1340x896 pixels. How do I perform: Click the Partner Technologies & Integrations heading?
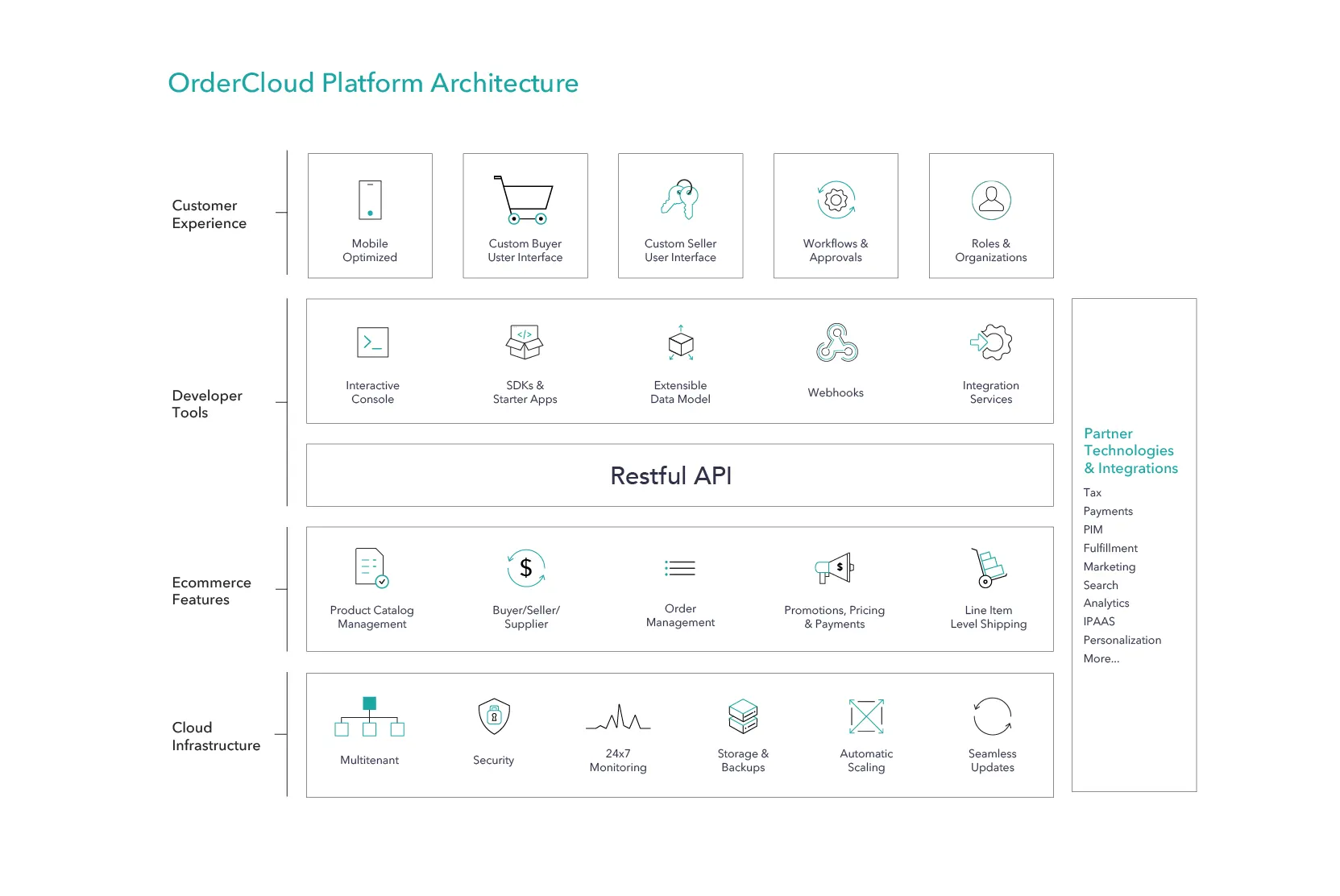pyautogui.click(x=1130, y=451)
